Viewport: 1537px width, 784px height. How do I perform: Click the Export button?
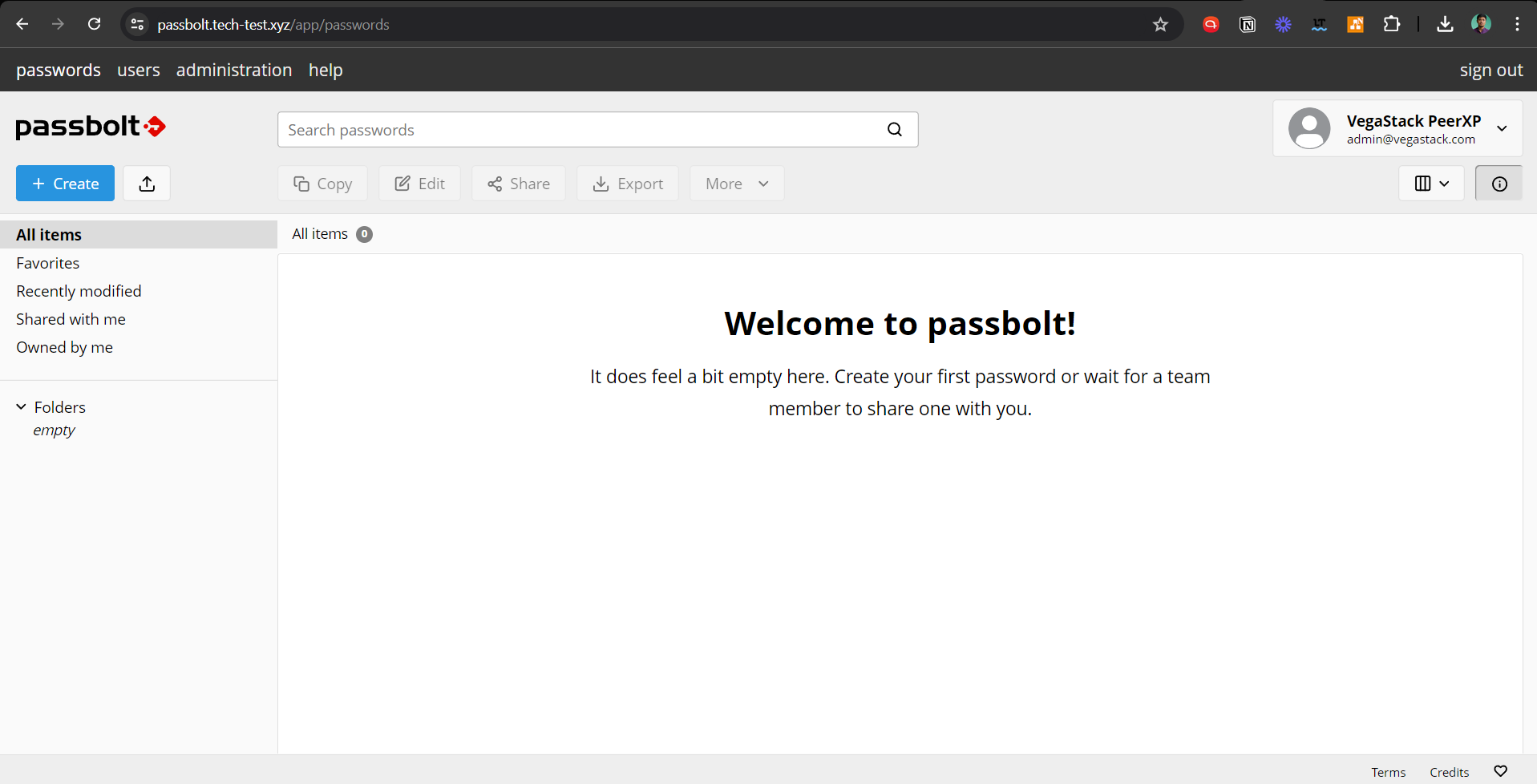pyautogui.click(x=628, y=184)
